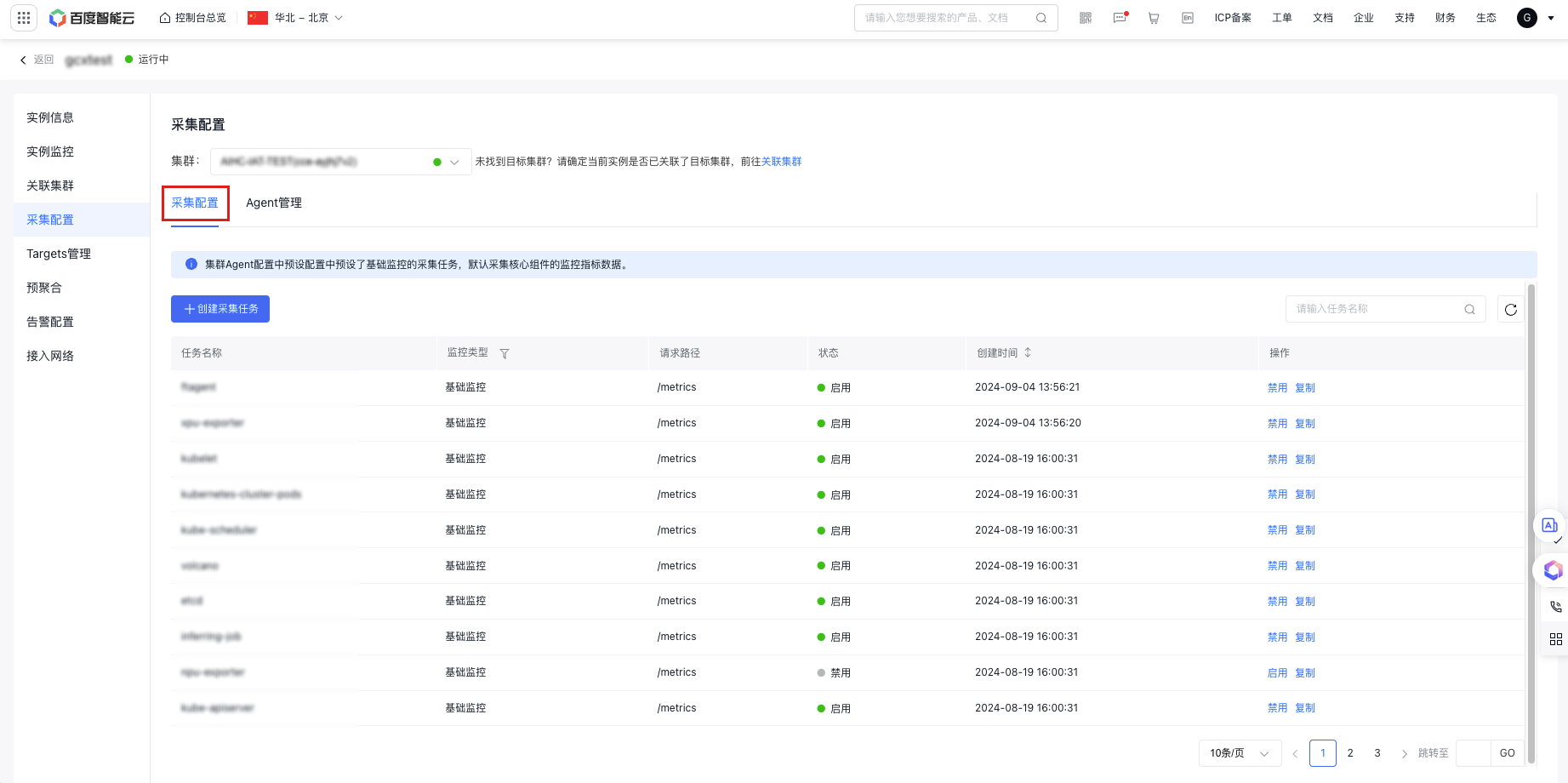This screenshot has height=783, width=1568.
Task: Open 关联集群 in sidebar
Action: click(x=50, y=186)
